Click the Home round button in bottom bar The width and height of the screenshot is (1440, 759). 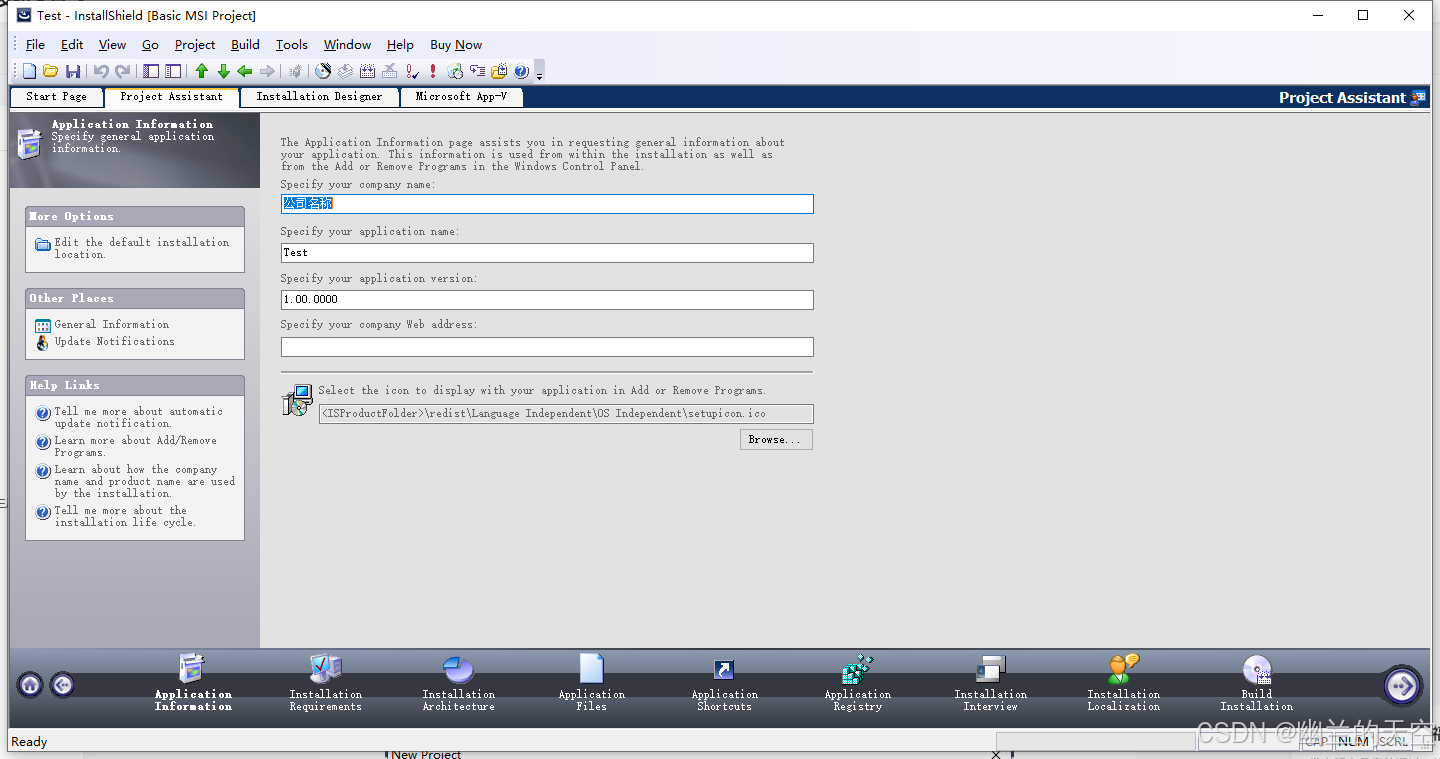30,685
